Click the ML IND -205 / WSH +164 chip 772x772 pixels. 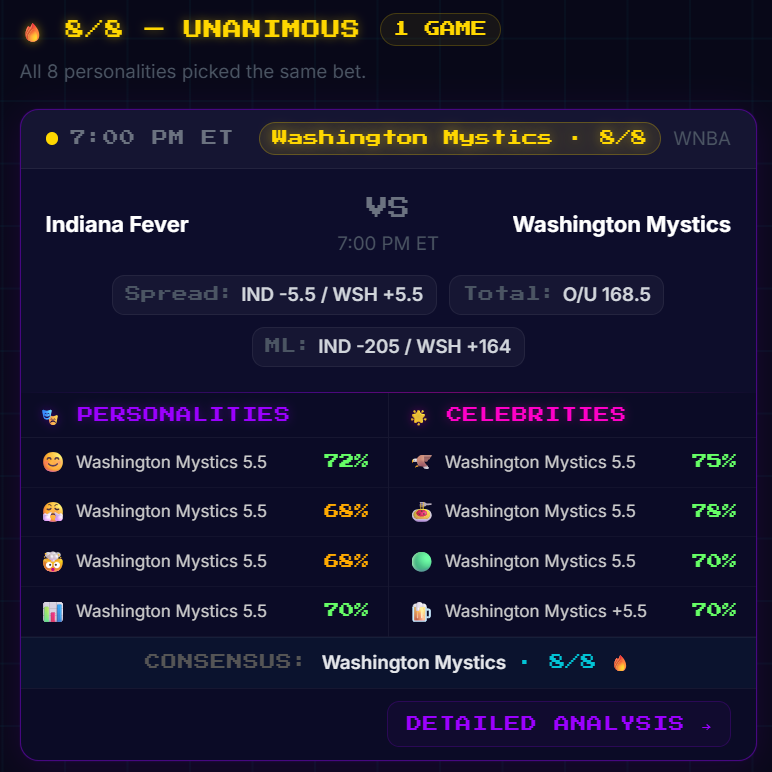click(388, 347)
